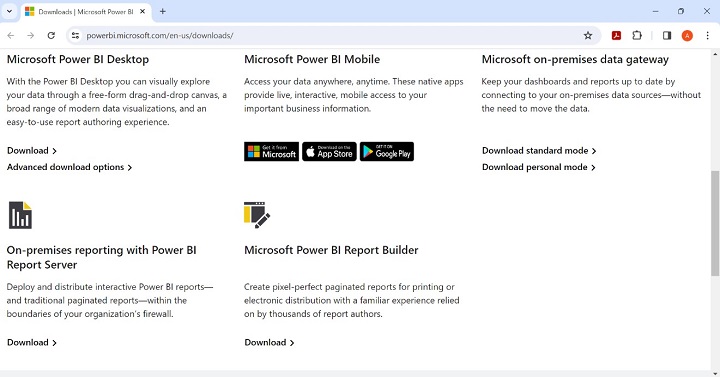
Task: Open the Chrome three-dot menu
Action: pos(707,35)
